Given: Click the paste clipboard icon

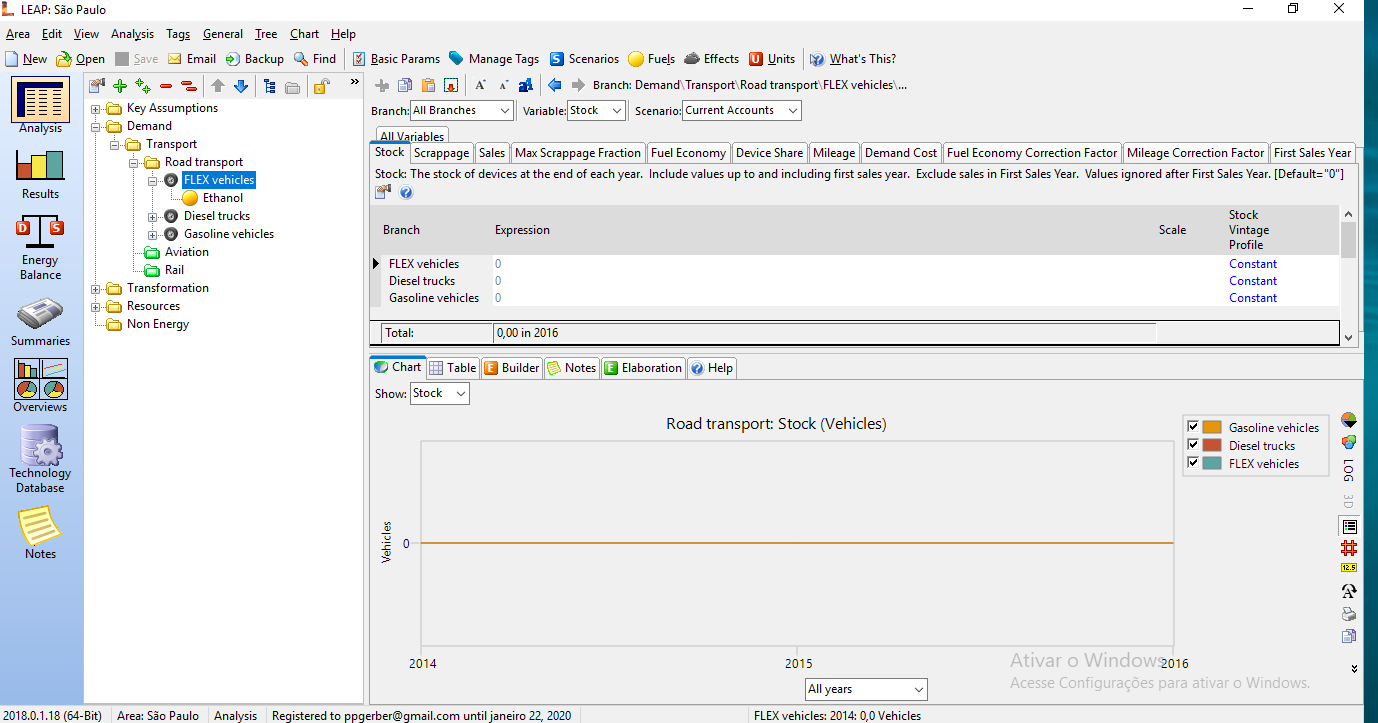Looking at the screenshot, I should tap(427, 85).
